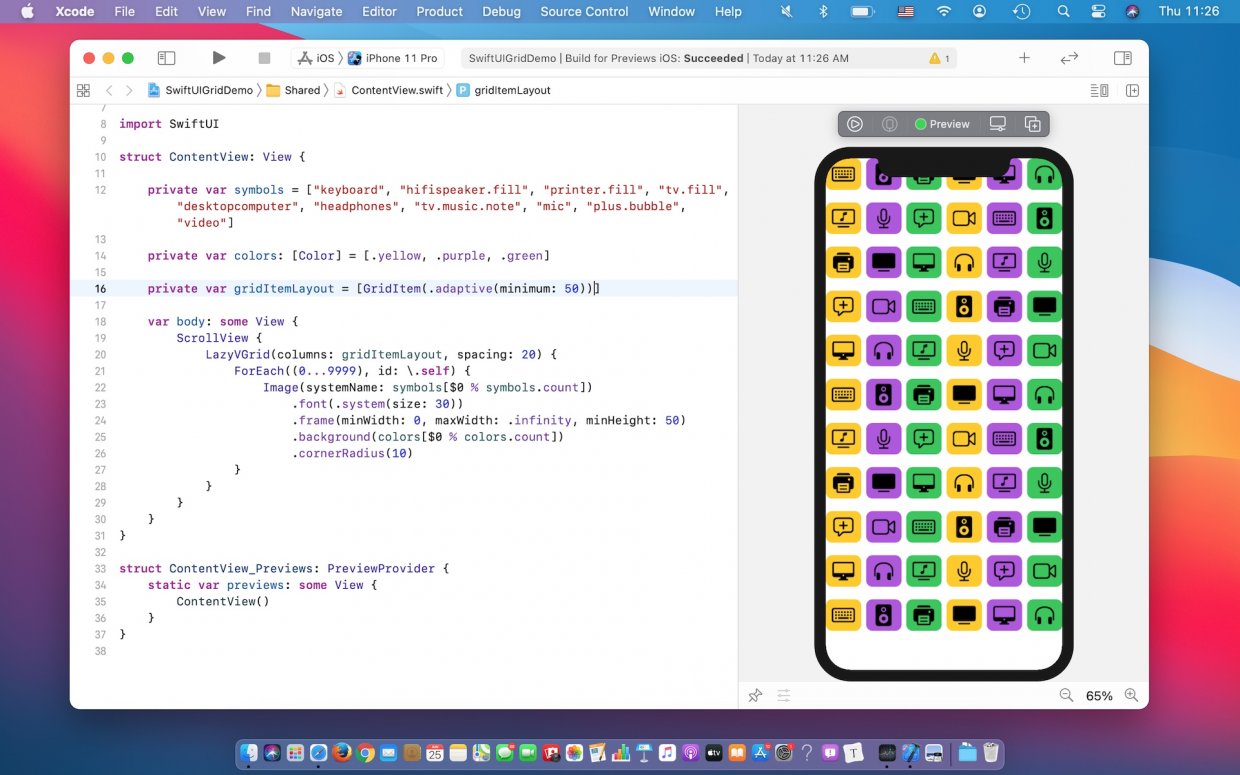Click the yellow warning count indicator

click(x=939, y=58)
